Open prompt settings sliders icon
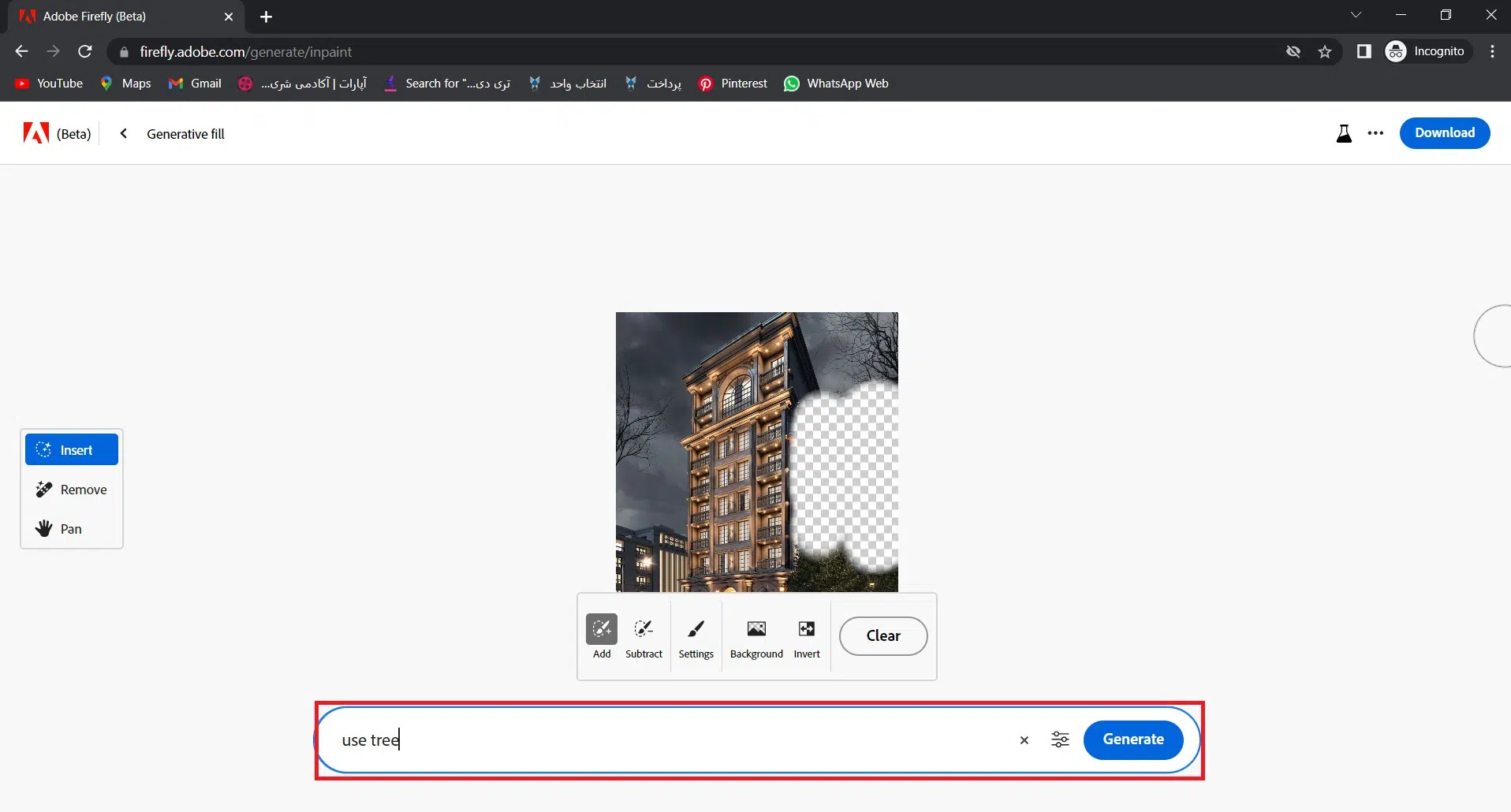 tap(1060, 739)
